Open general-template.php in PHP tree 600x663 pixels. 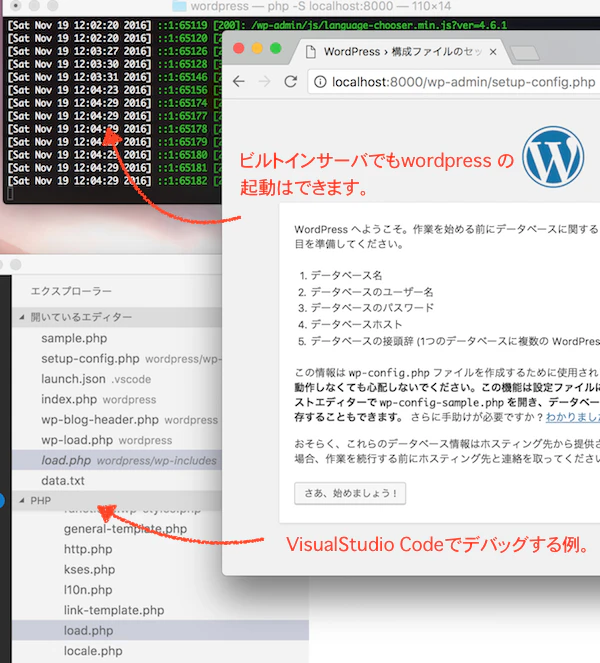click(125, 529)
